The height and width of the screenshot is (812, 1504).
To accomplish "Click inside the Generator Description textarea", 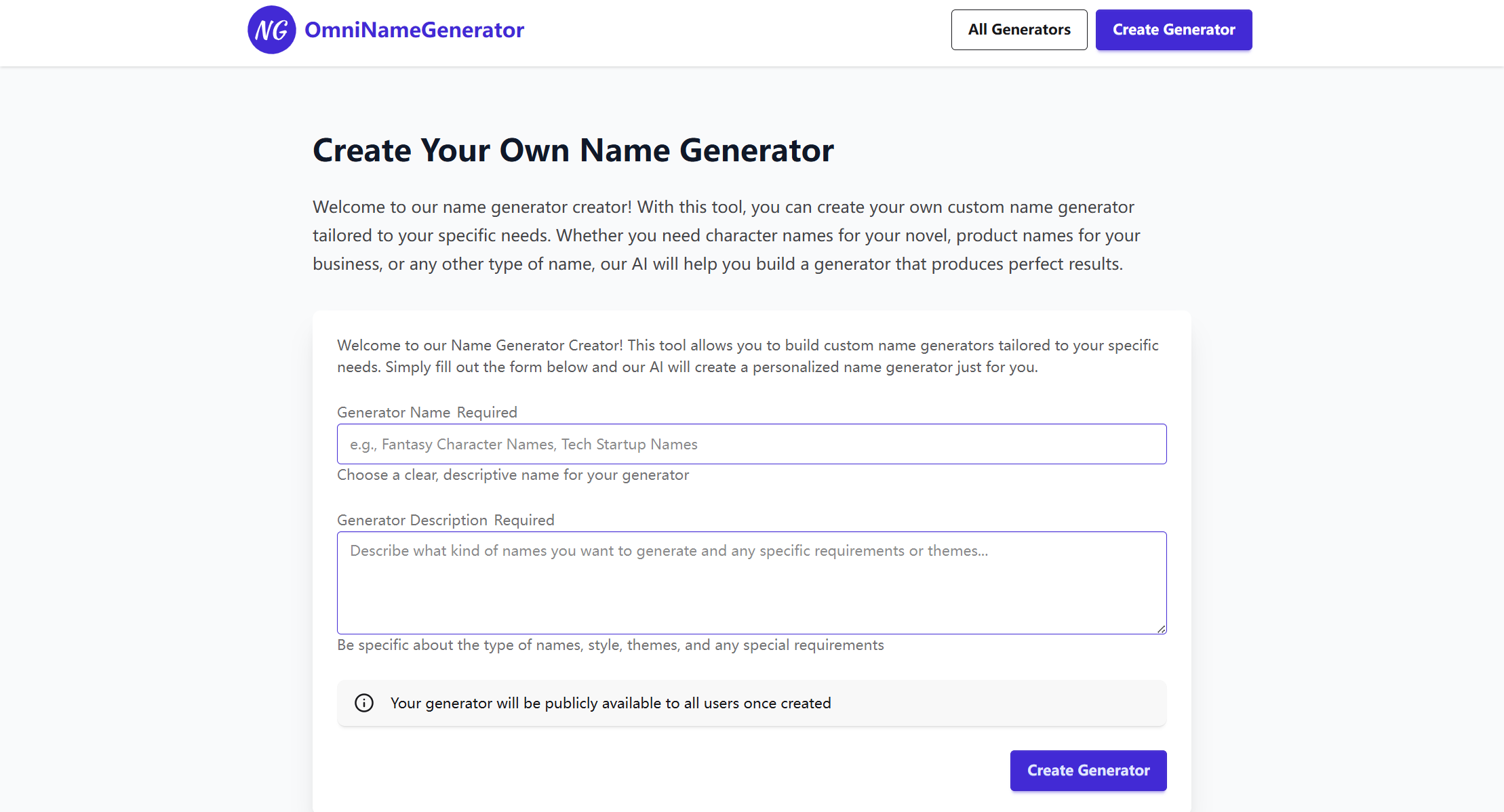I will (x=751, y=583).
